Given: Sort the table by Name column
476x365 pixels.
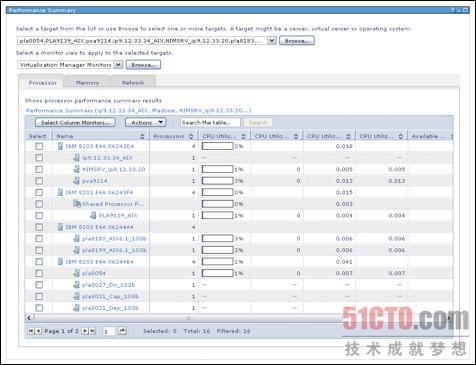Looking at the screenshot, I should (x=142, y=136).
